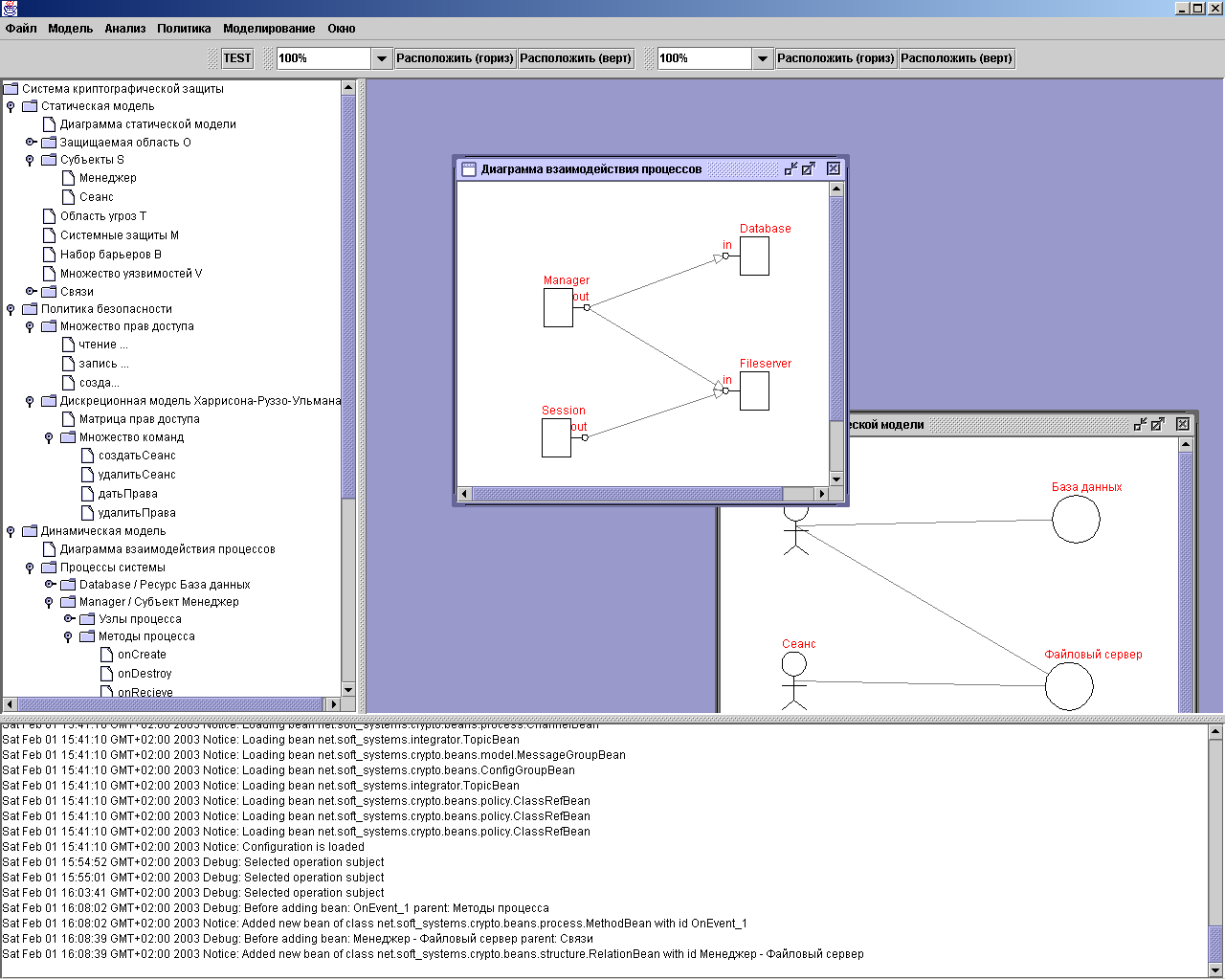
Task: Collapse the Множество команд node
Action: (x=49, y=437)
